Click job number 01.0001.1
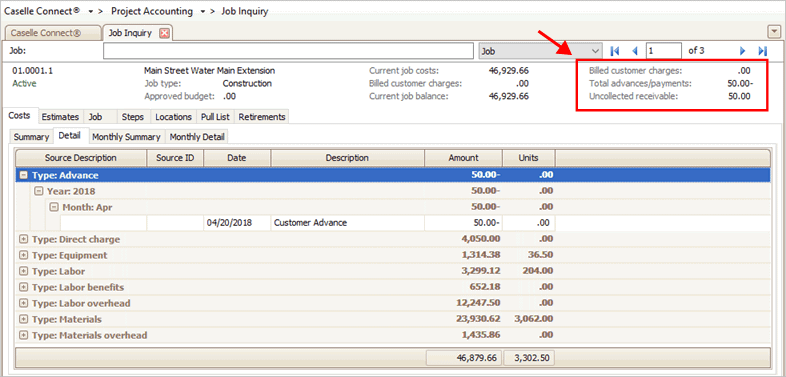Viewport: 786px width, 377px height. click(32, 71)
